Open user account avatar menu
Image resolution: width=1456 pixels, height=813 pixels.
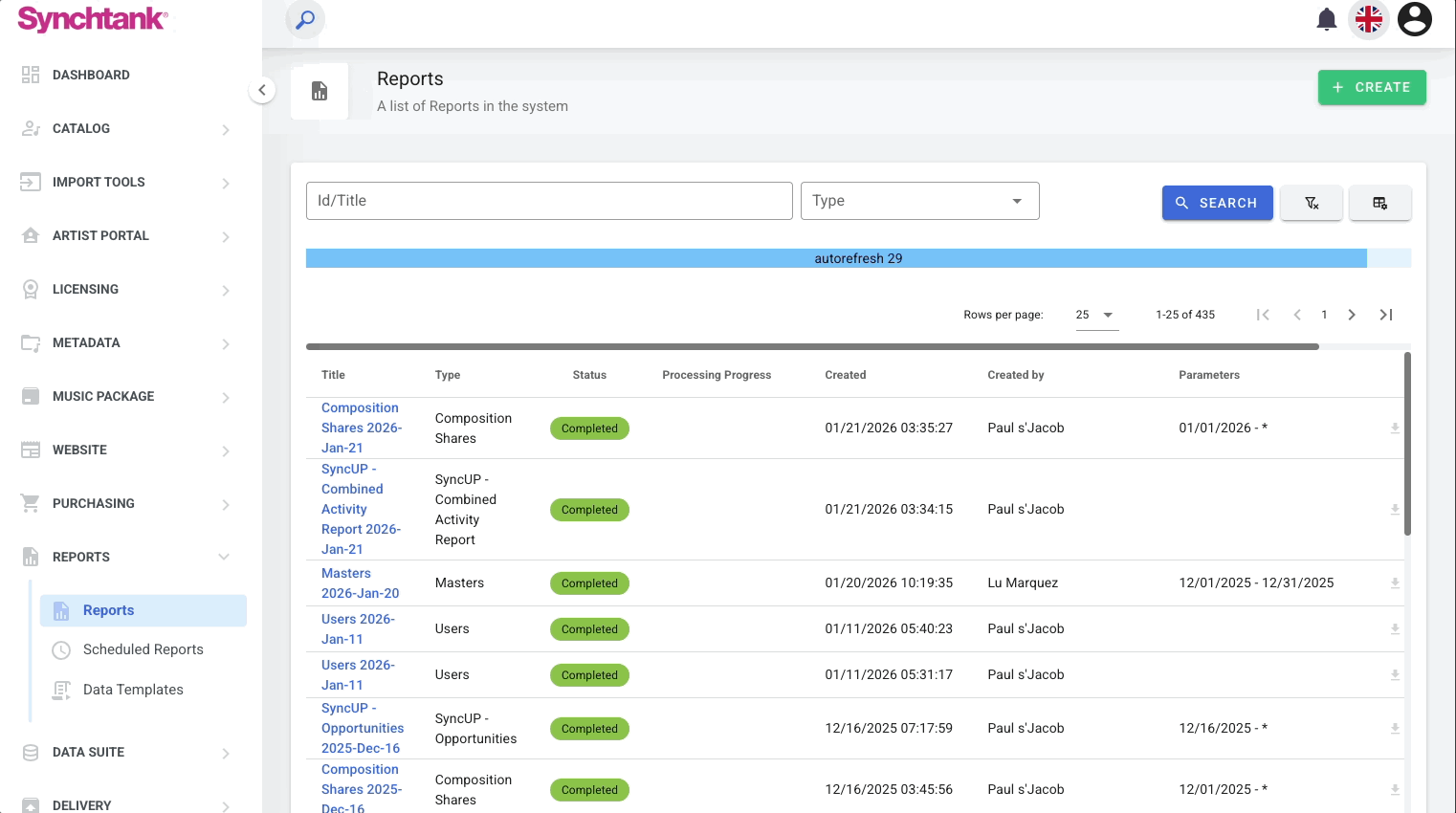click(x=1414, y=19)
